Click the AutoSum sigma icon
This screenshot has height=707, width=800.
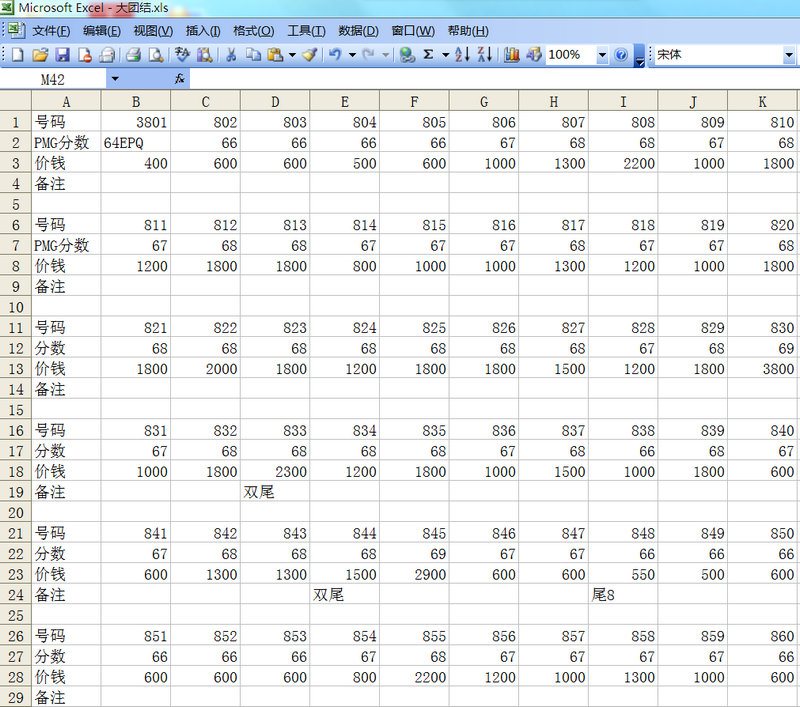tap(428, 55)
